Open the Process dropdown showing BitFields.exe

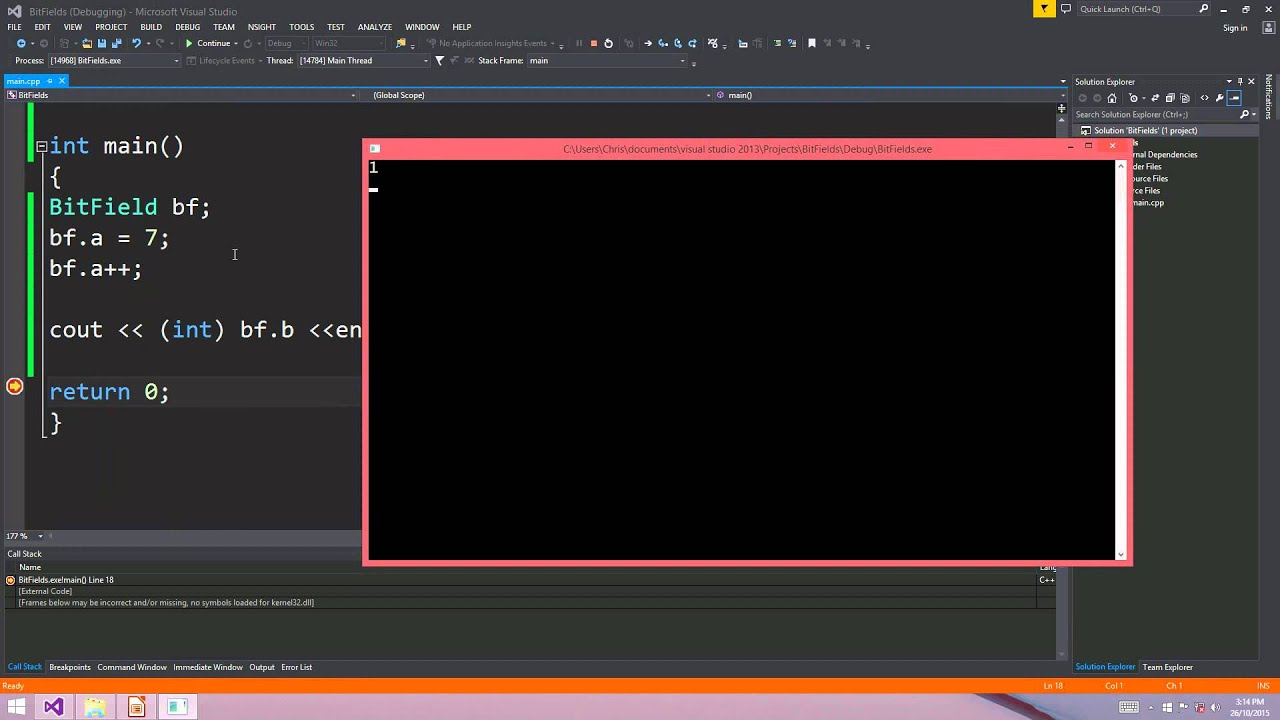(114, 61)
